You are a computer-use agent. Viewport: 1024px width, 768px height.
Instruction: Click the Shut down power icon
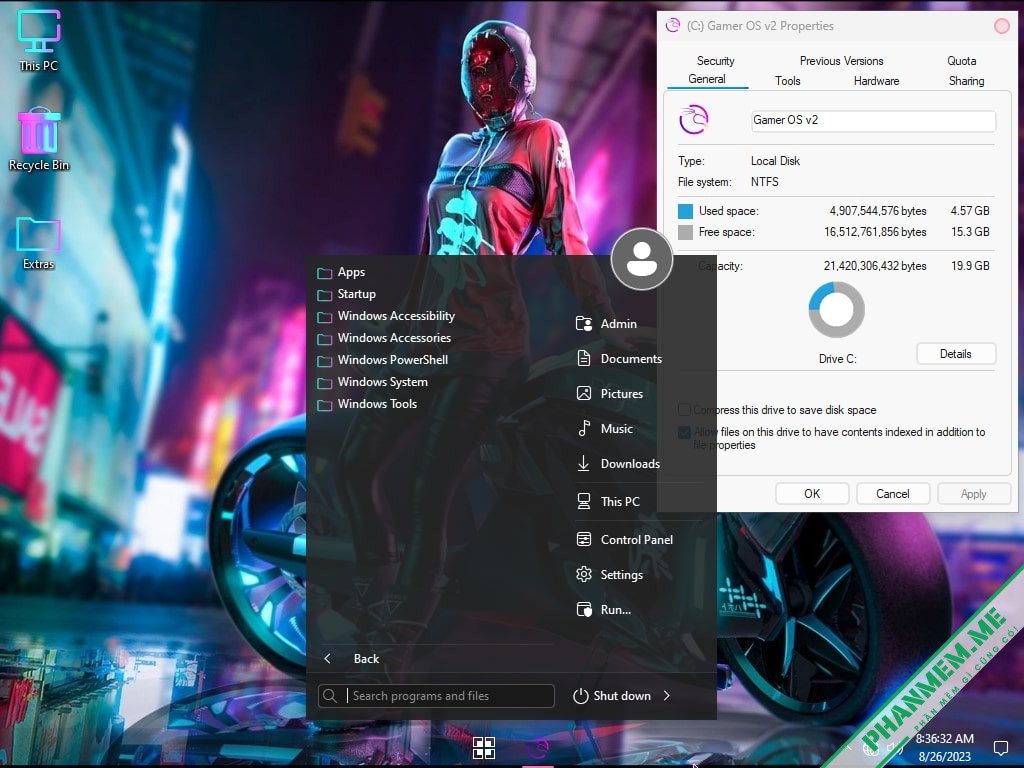pos(581,696)
